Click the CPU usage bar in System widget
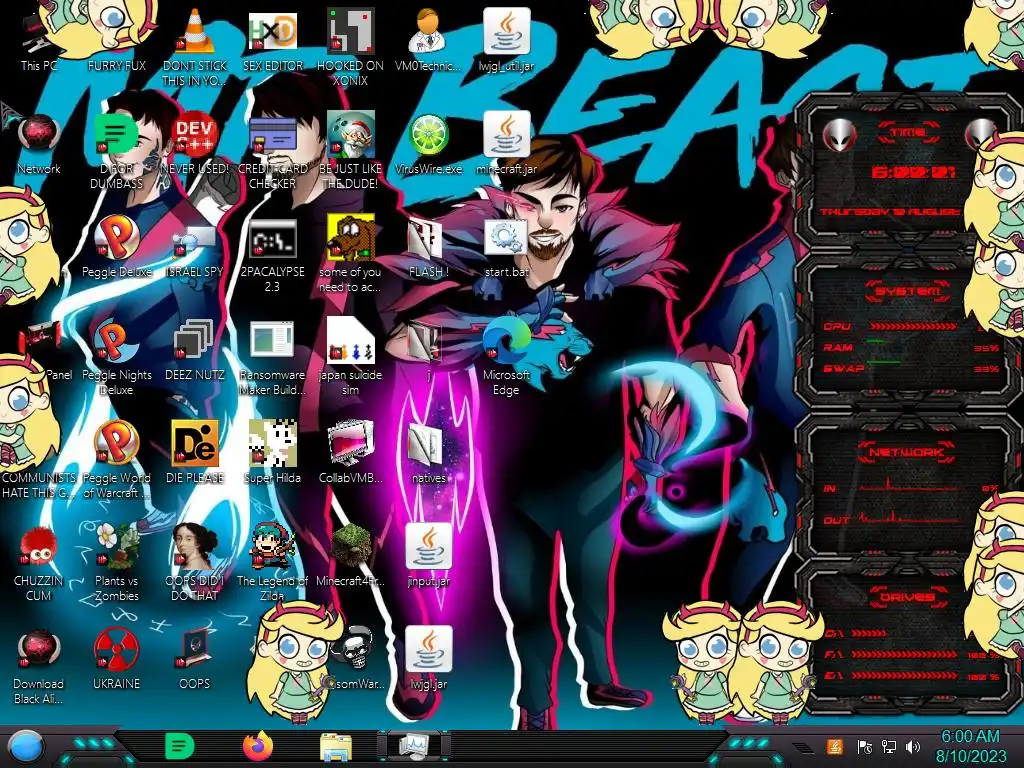This screenshot has height=768, width=1024. click(x=913, y=326)
